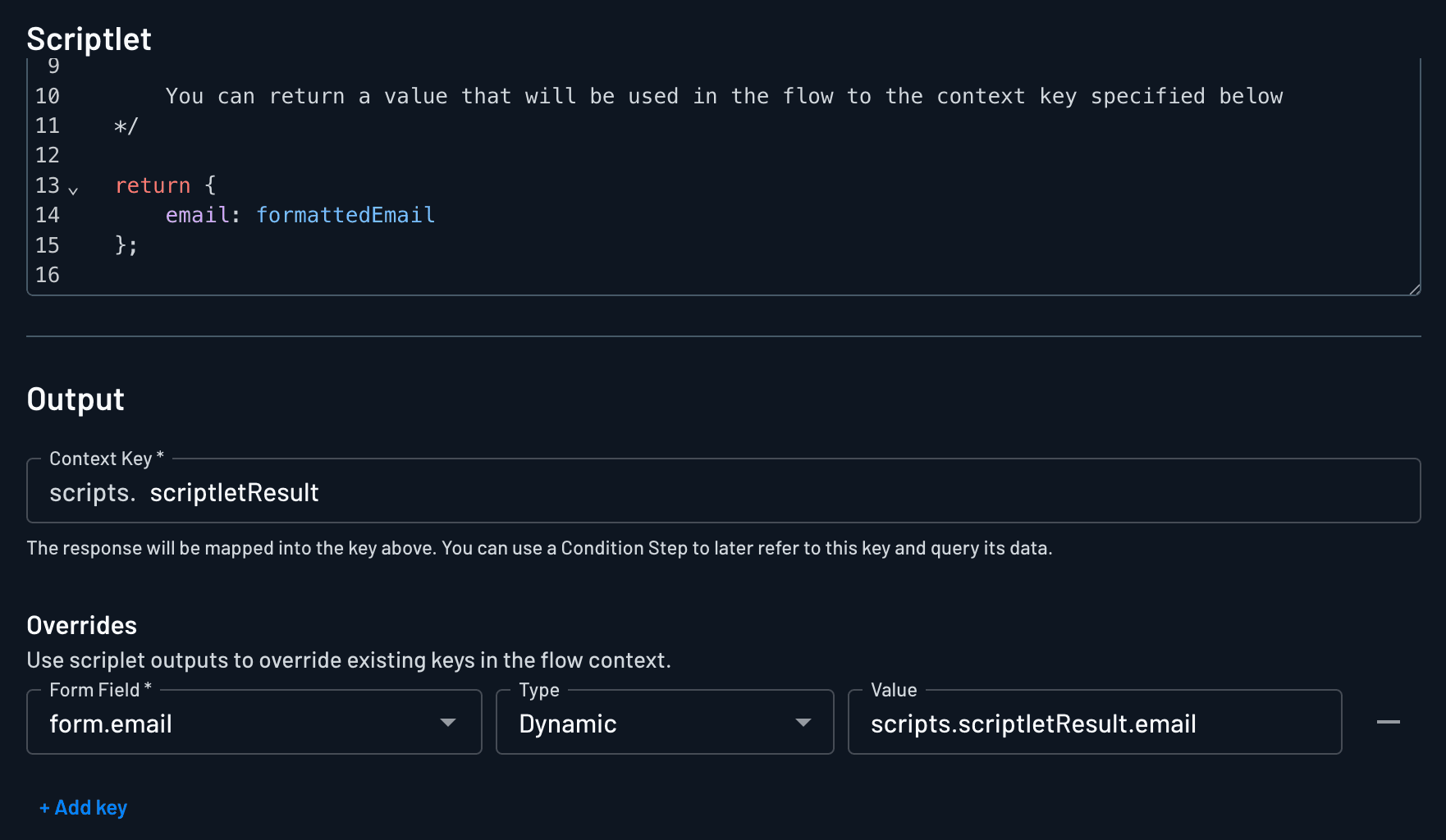
Task: Open the Type dropdown set to Dynamic
Action: pyautogui.click(x=665, y=723)
